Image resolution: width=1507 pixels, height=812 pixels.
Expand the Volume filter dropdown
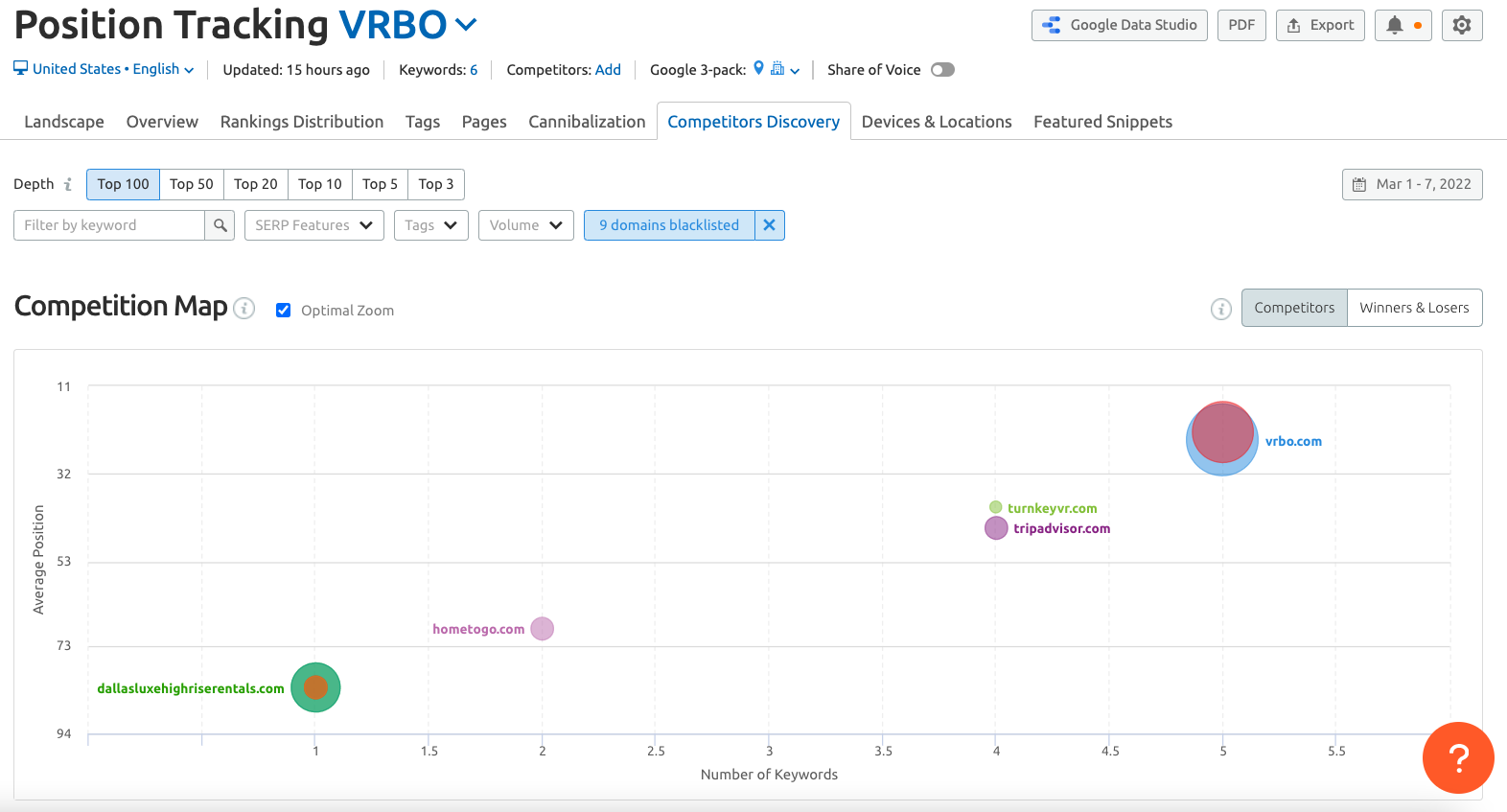point(525,225)
